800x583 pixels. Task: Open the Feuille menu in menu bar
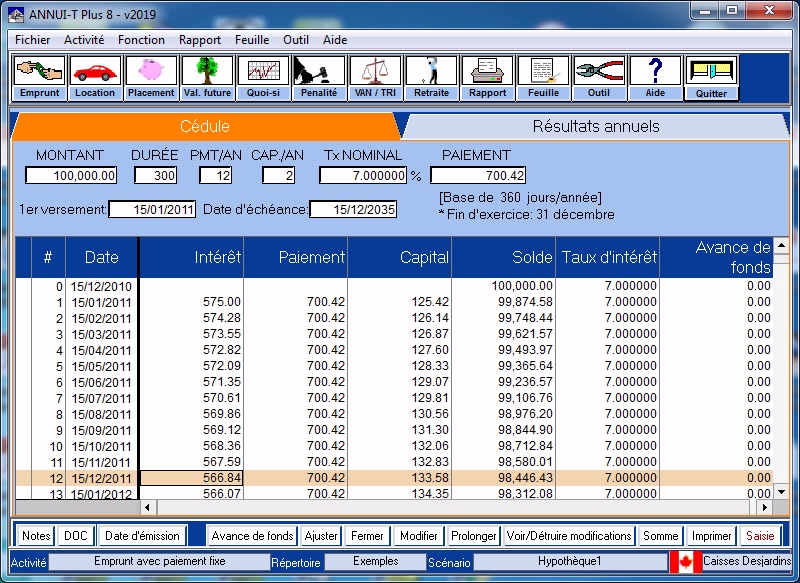(252, 40)
